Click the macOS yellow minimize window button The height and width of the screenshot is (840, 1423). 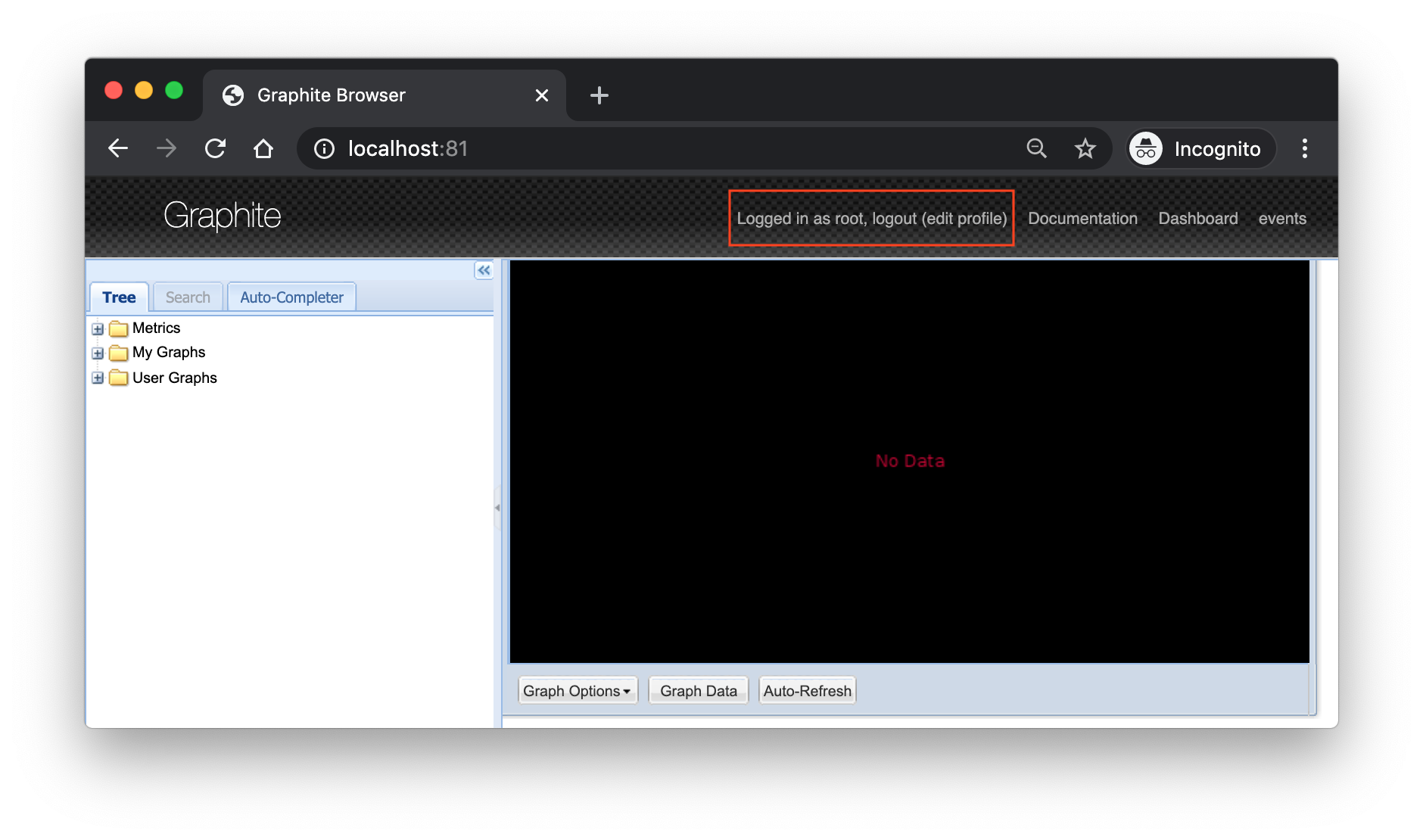tap(144, 90)
